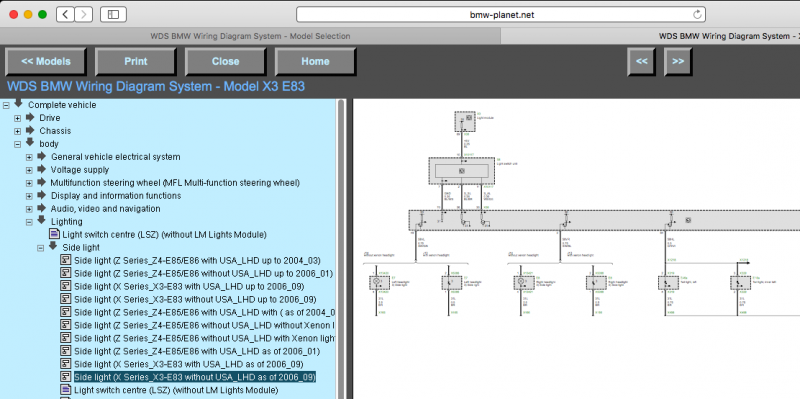Click diagram icon for X3-E83 with USA_LHD up to 2006_09
The width and height of the screenshot is (800, 399).
coord(65,286)
